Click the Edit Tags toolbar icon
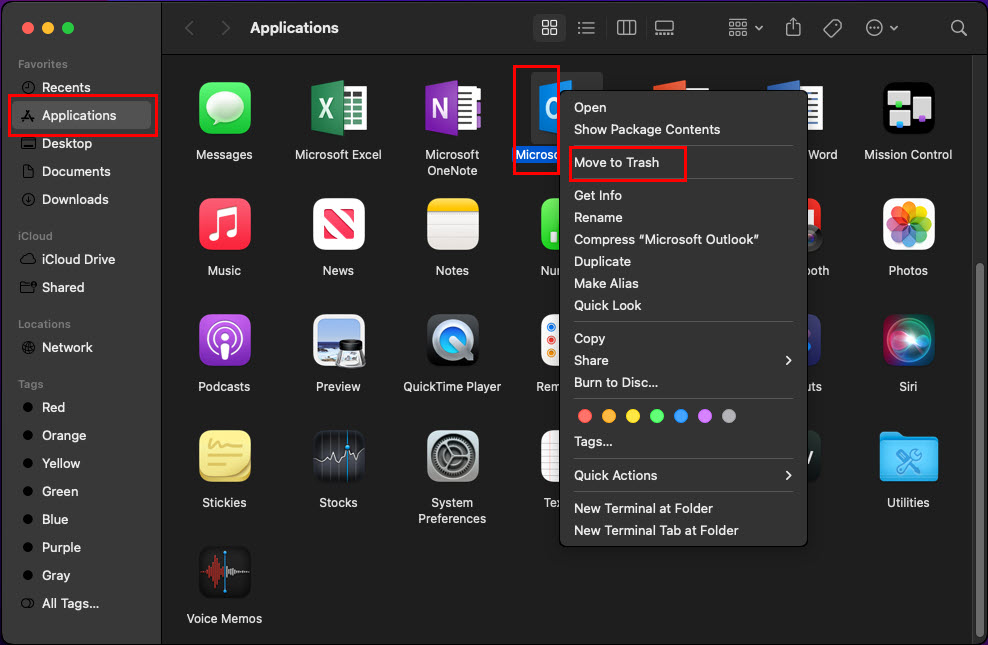 [832, 28]
